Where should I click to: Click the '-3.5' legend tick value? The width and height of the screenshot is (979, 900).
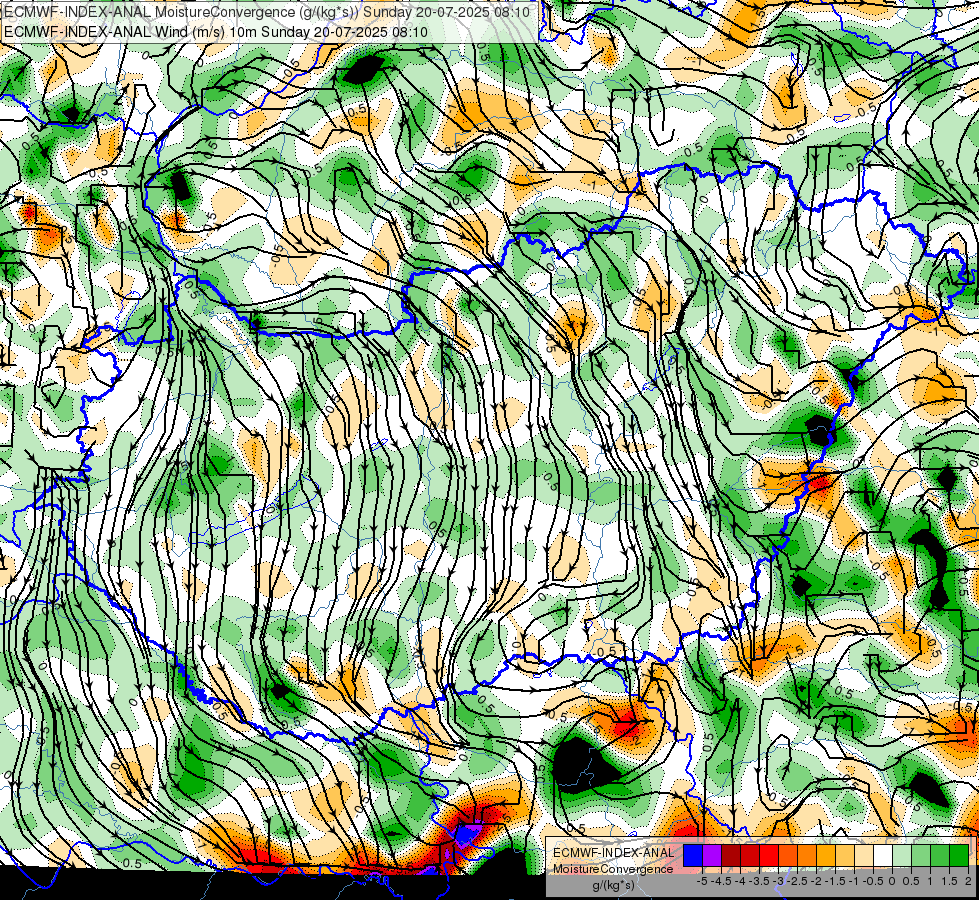point(759,881)
